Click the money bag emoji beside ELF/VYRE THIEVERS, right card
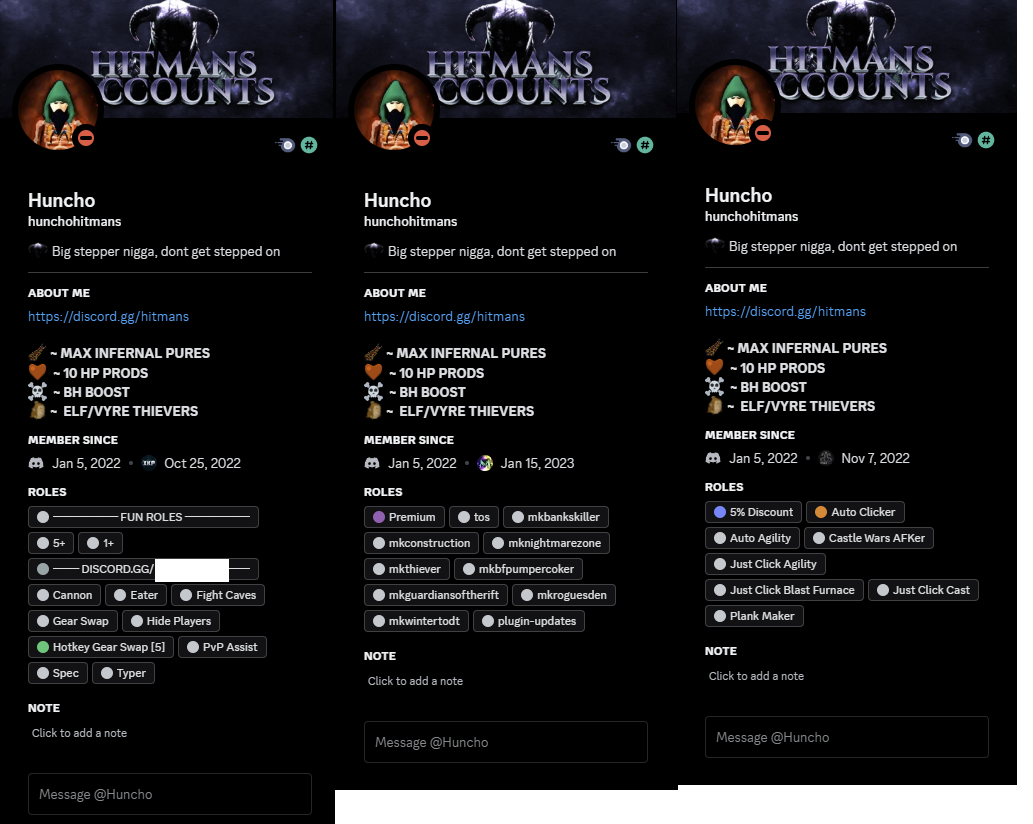 [714, 406]
